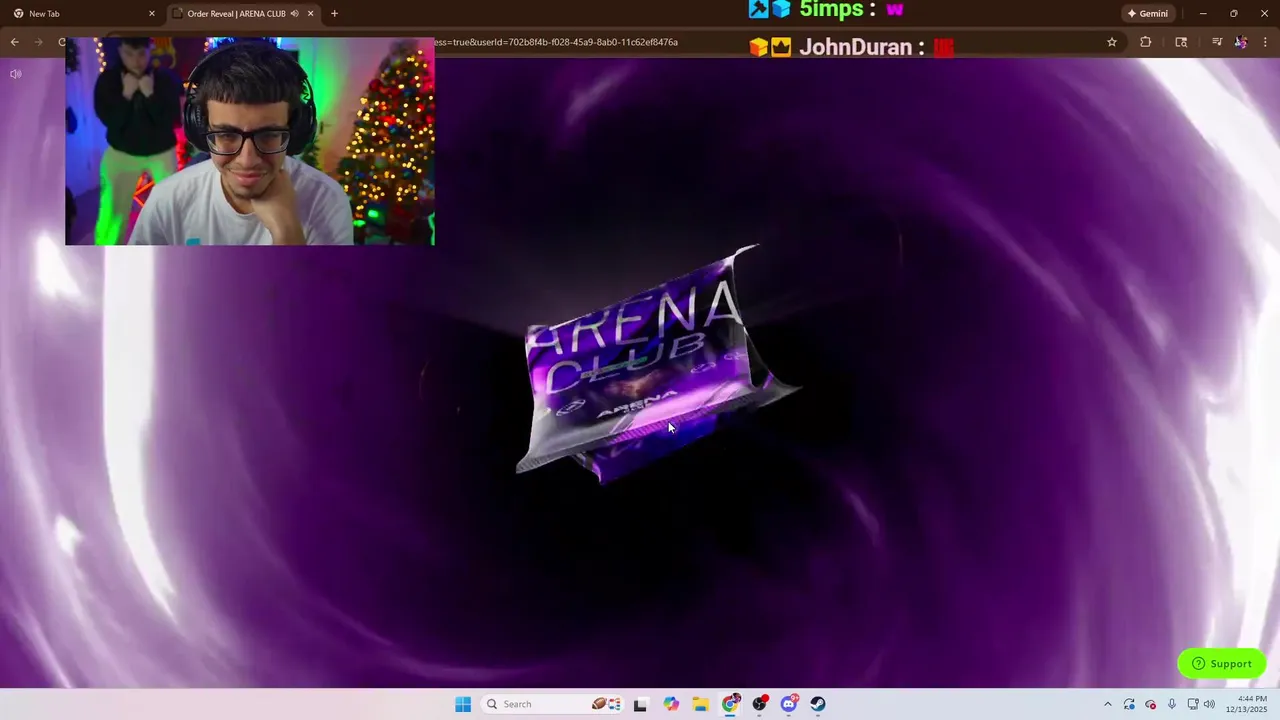Open the tab search side panel icon
This screenshot has height=720, width=1280.
1181,42
